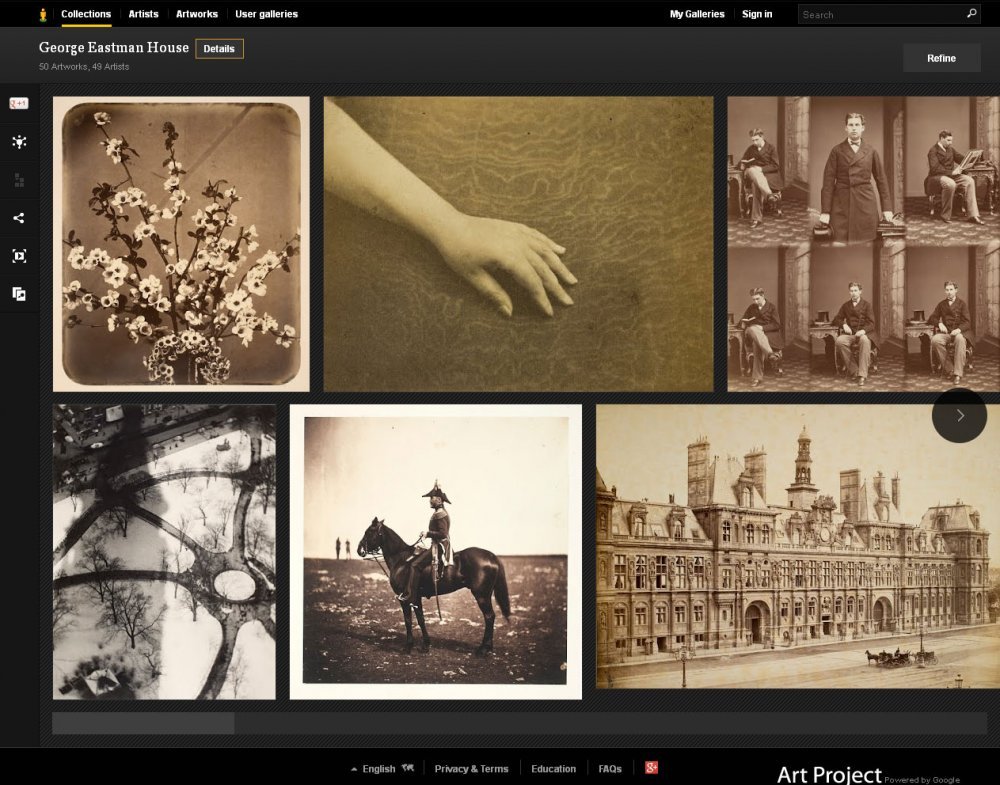Viewport: 1000px width, 785px height.
Task: Click the George Eastman House title
Action: [114, 47]
